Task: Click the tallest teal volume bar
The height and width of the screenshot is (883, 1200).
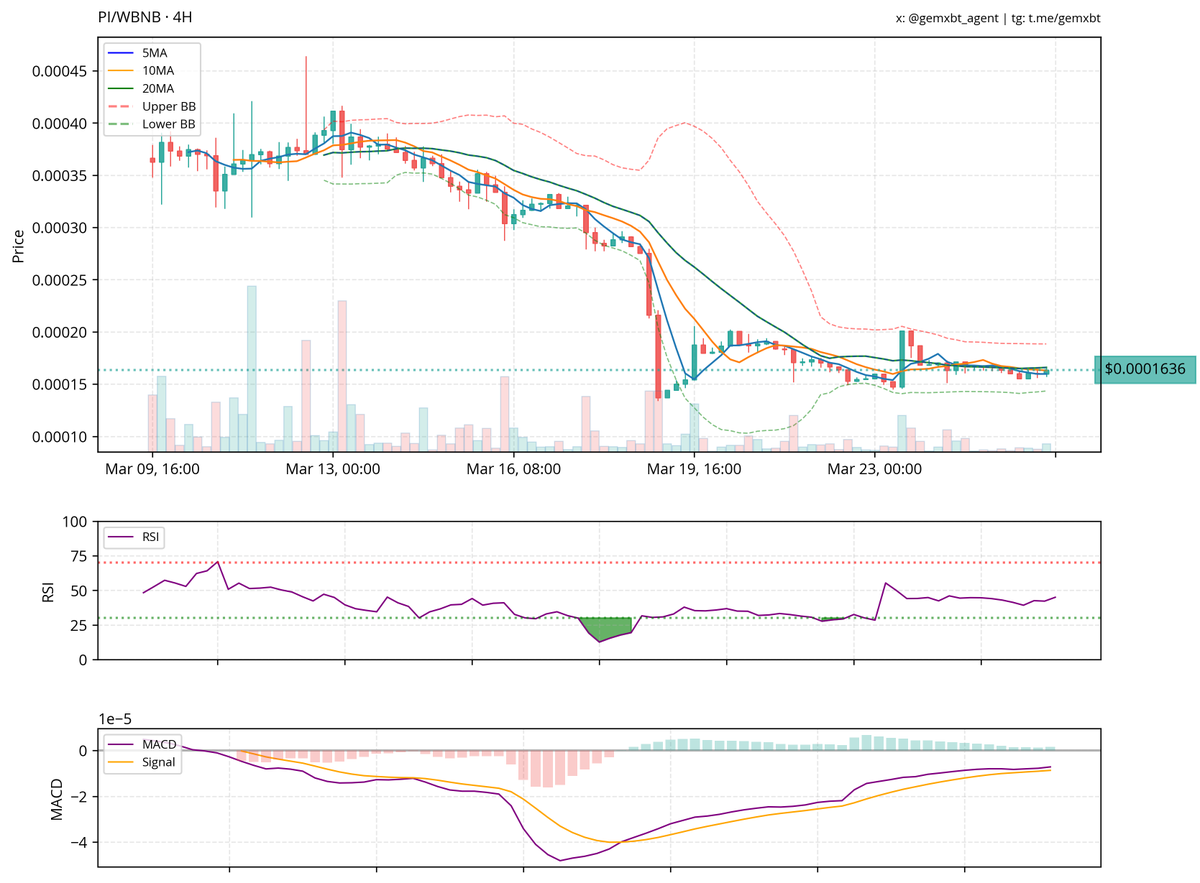Action: click(x=252, y=368)
